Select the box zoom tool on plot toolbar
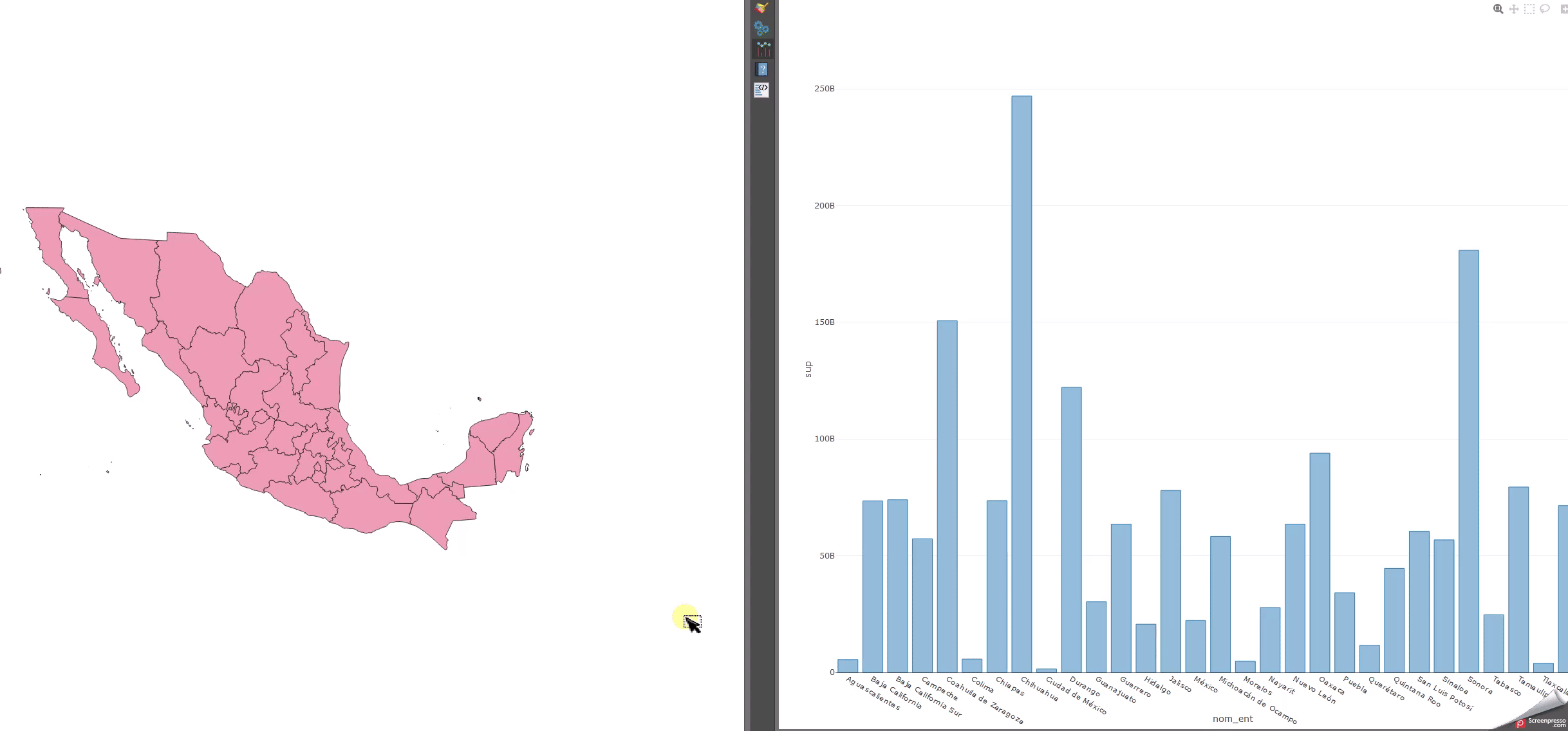This screenshot has height=731, width=1568. coord(1498,8)
